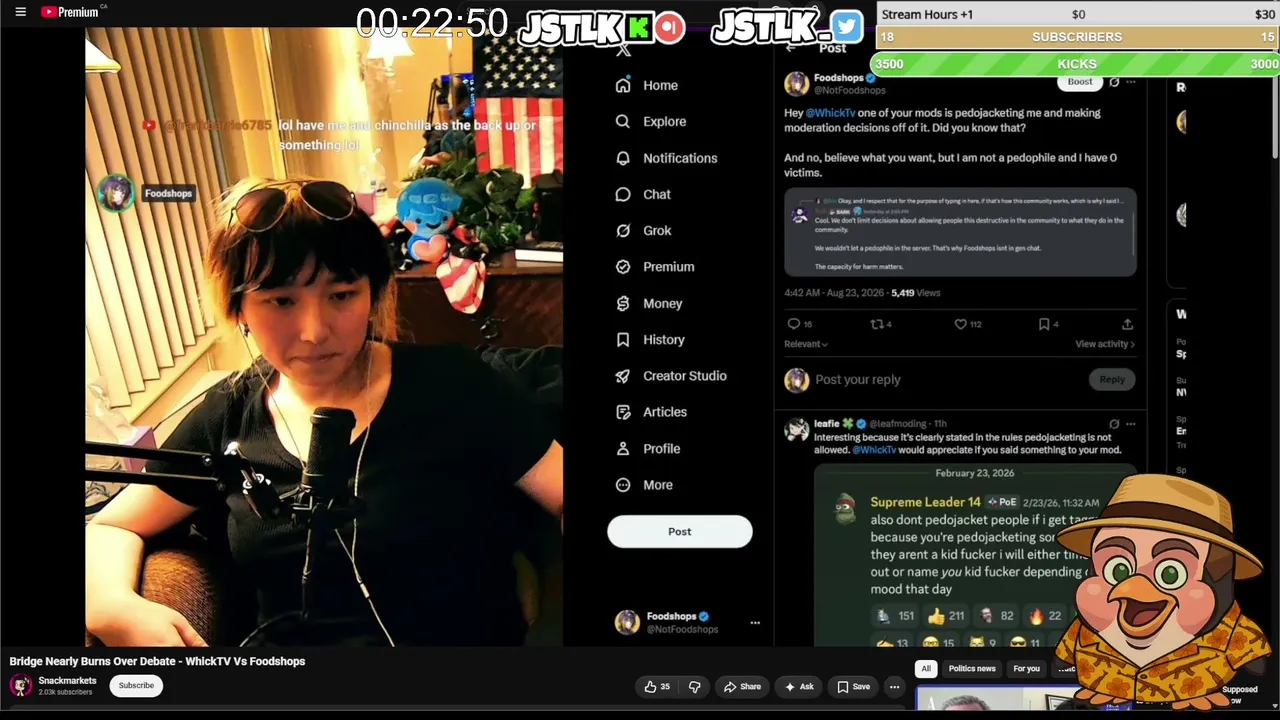
Task: Expand View activity for the post
Action: coord(1105,344)
